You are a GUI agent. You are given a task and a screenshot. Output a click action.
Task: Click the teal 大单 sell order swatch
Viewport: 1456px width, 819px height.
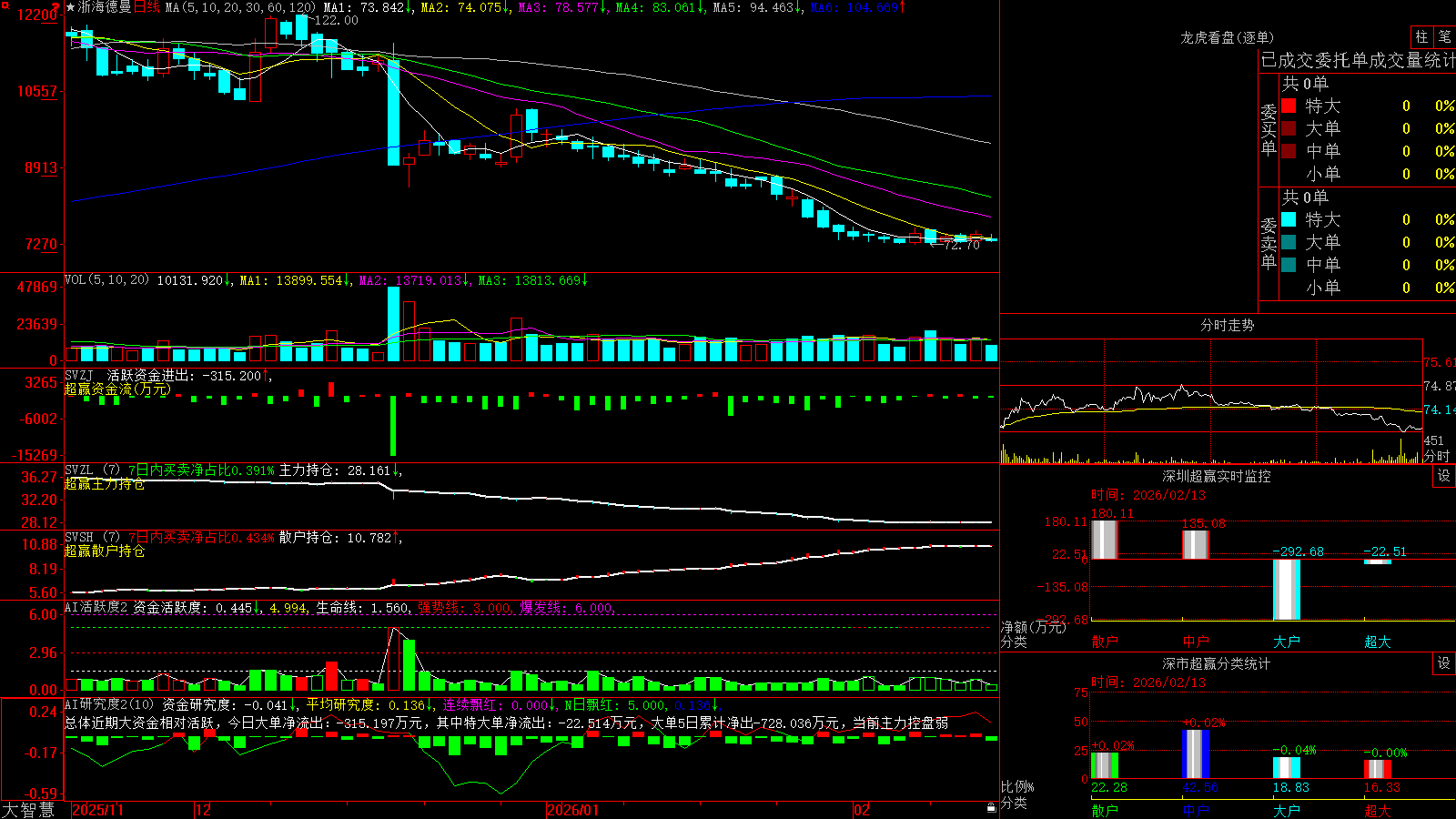[1289, 242]
